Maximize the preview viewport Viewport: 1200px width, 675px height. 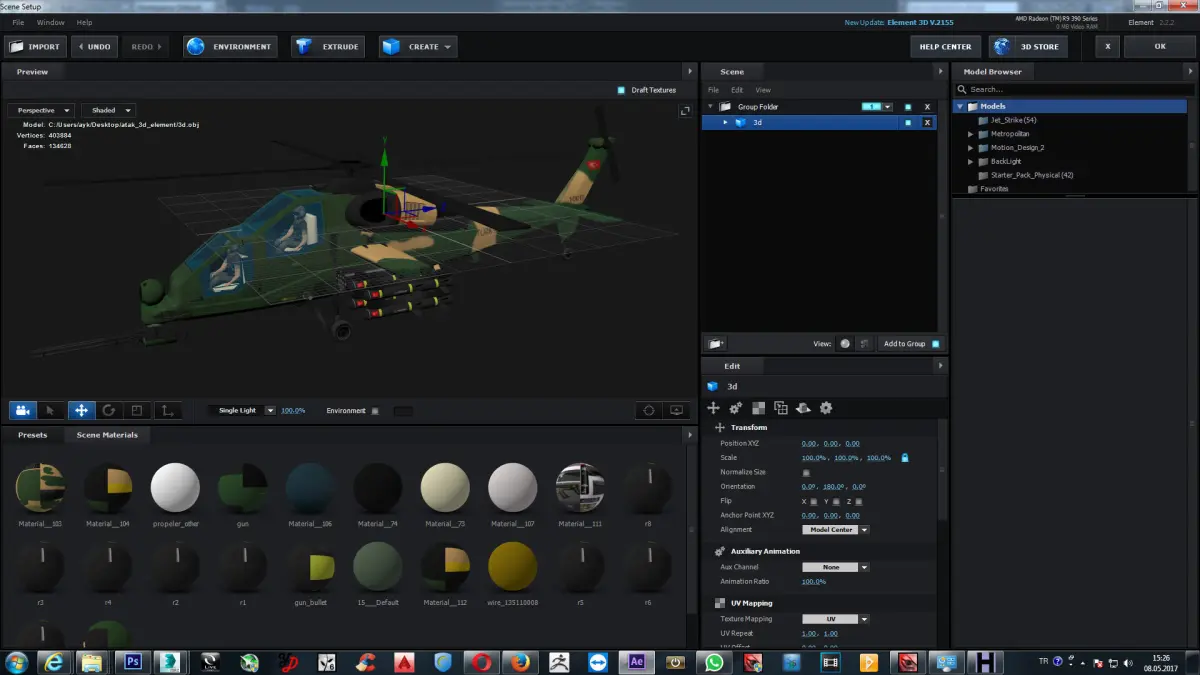click(685, 111)
